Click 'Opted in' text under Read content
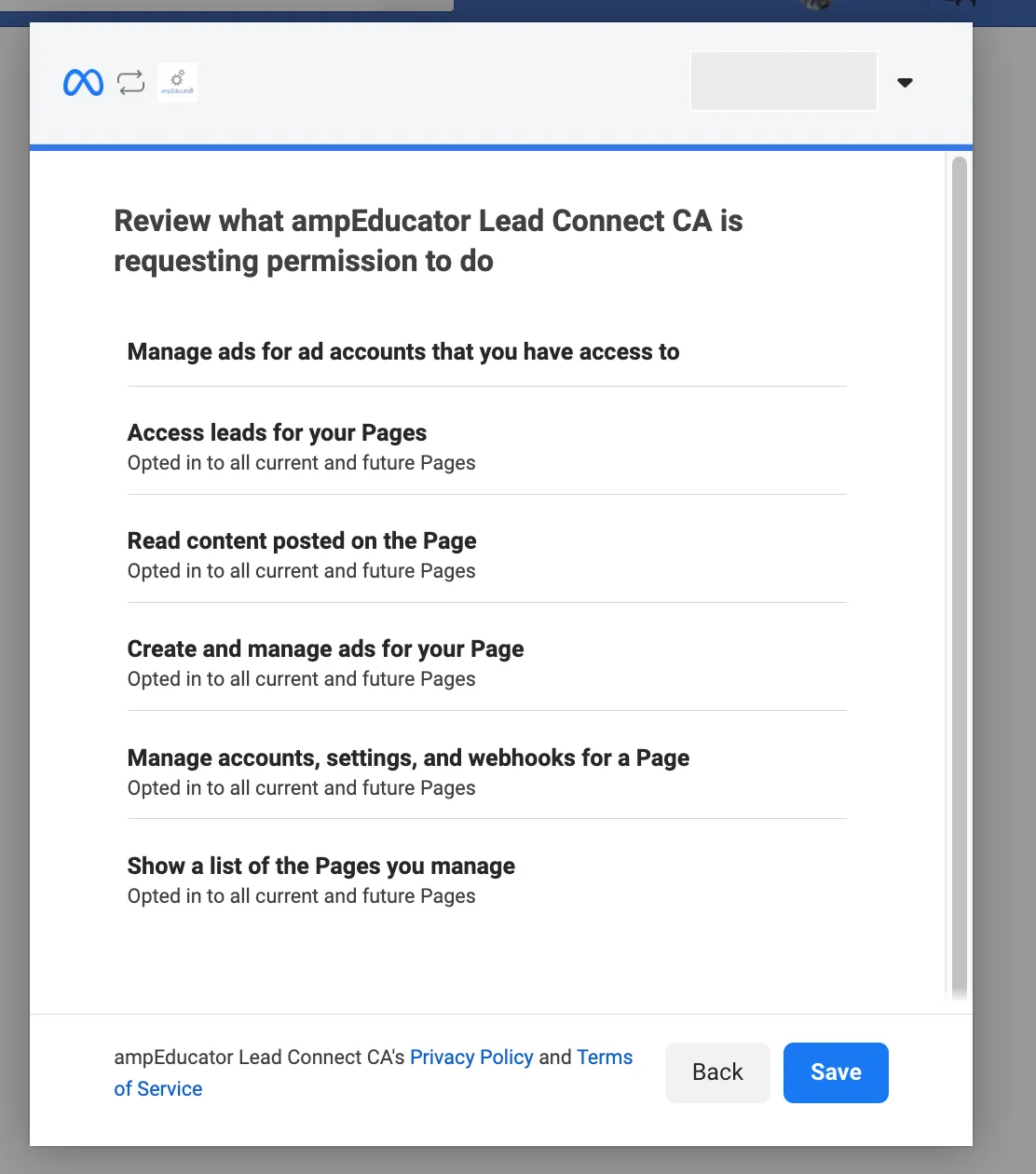This screenshot has width=1036, height=1174. (x=301, y=571)
